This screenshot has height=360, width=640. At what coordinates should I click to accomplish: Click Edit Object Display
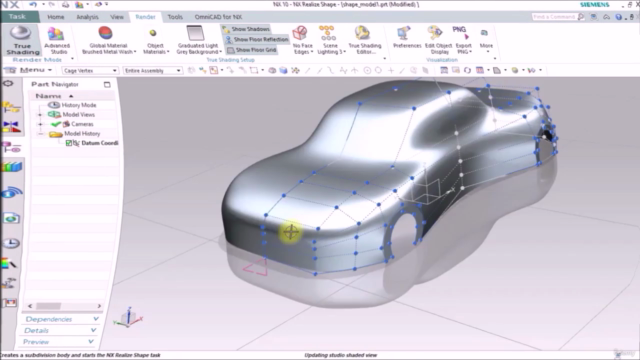point(438,40)
